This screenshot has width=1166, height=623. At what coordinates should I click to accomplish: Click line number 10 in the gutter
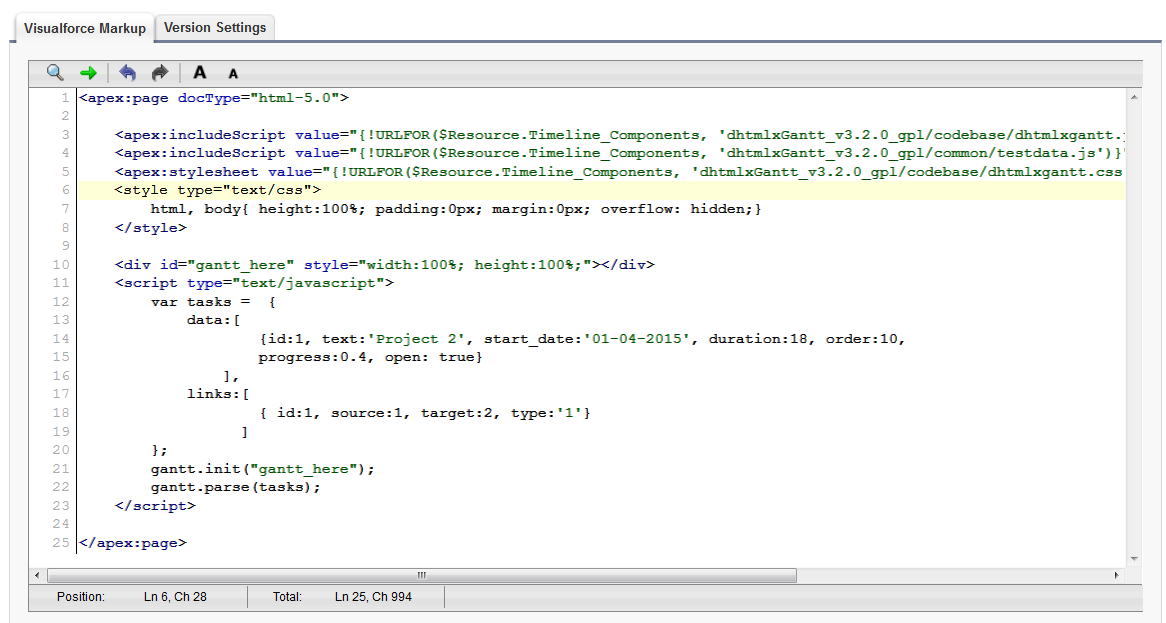click(x=61, y=265)
